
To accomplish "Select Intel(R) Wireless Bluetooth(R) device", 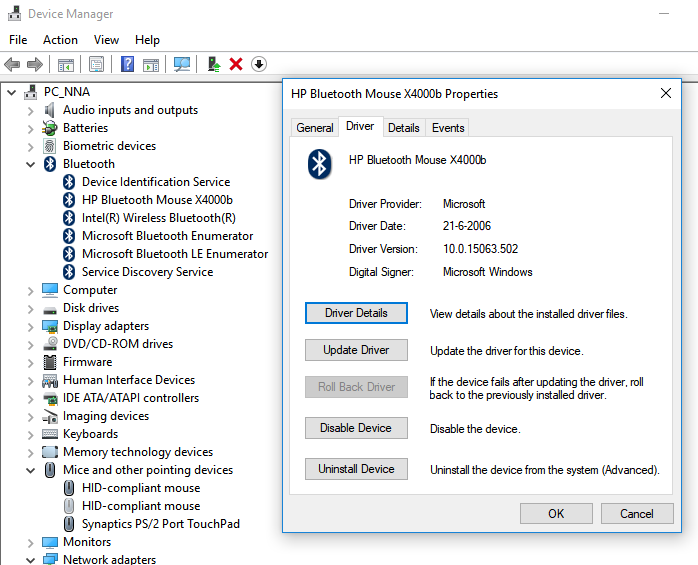I will 158,218.
